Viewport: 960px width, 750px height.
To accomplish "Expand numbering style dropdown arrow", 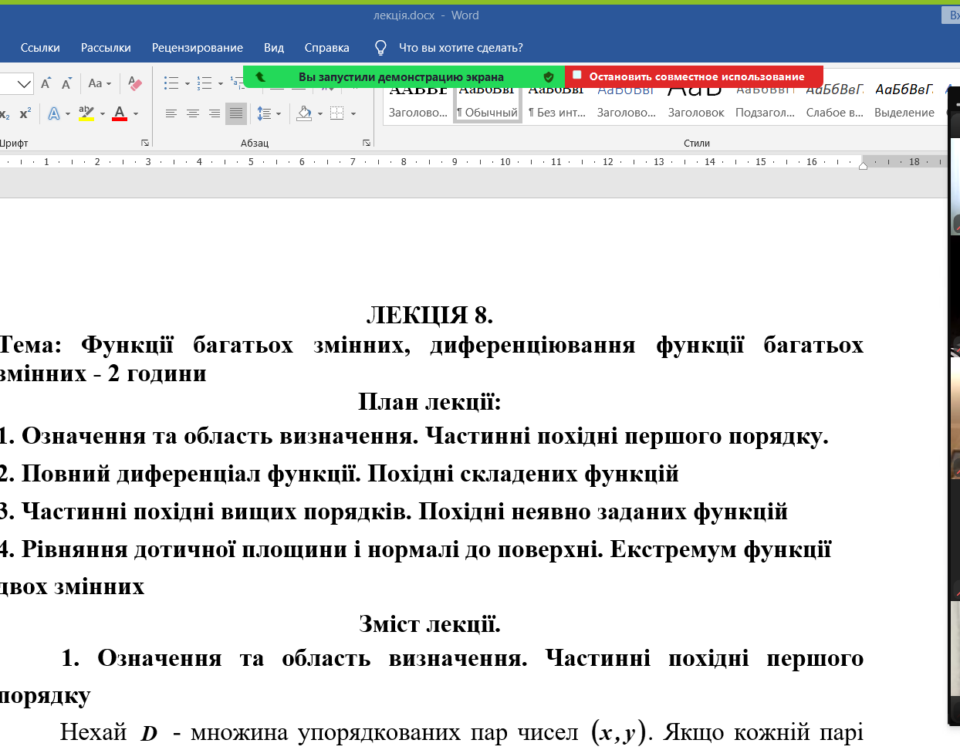I will 220,84.
